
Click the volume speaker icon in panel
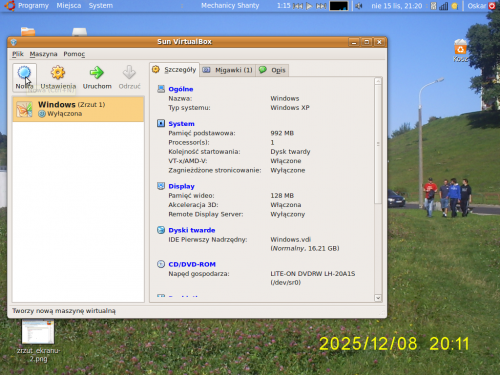click(359, 6)
